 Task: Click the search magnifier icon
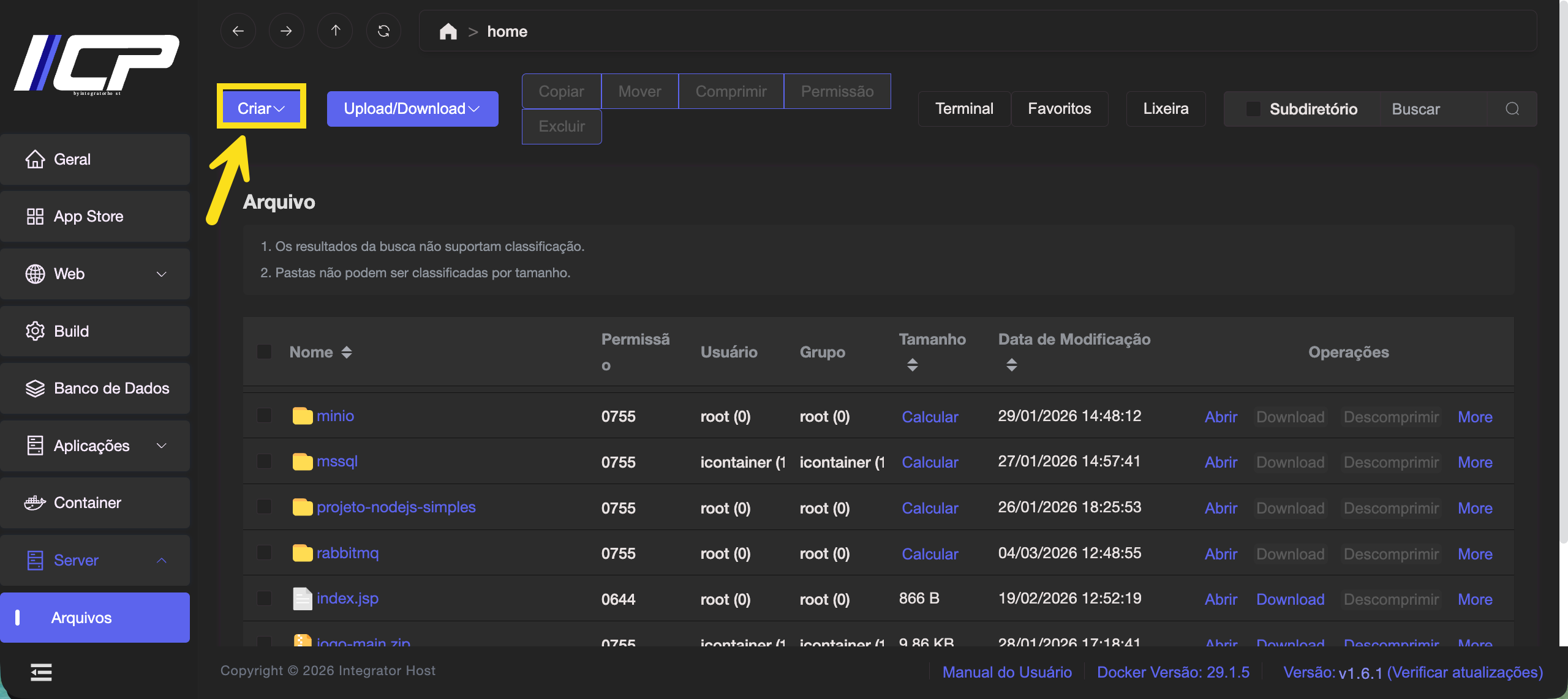coord(1512,109)
